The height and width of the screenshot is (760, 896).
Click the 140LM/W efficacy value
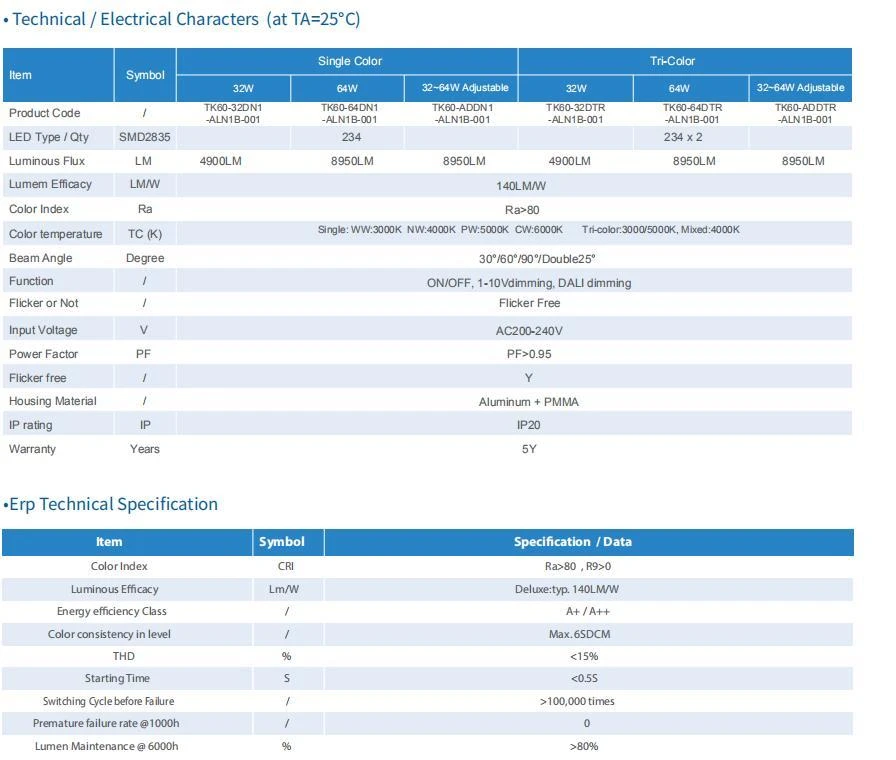(x=521, y=186)
